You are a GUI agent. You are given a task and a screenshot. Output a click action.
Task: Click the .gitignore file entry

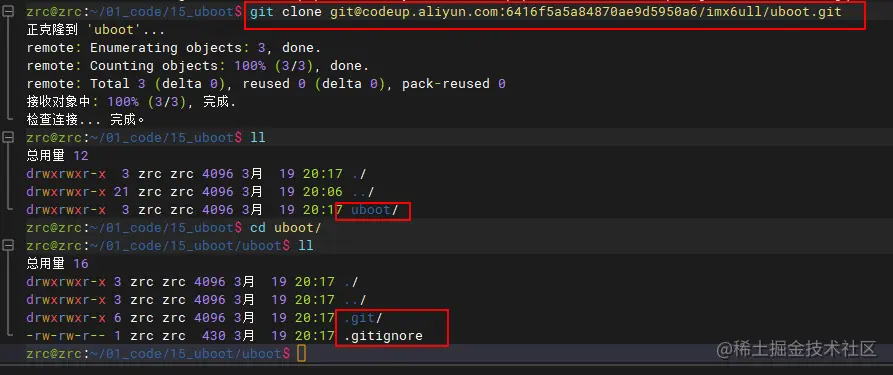(x=383, y=336)
